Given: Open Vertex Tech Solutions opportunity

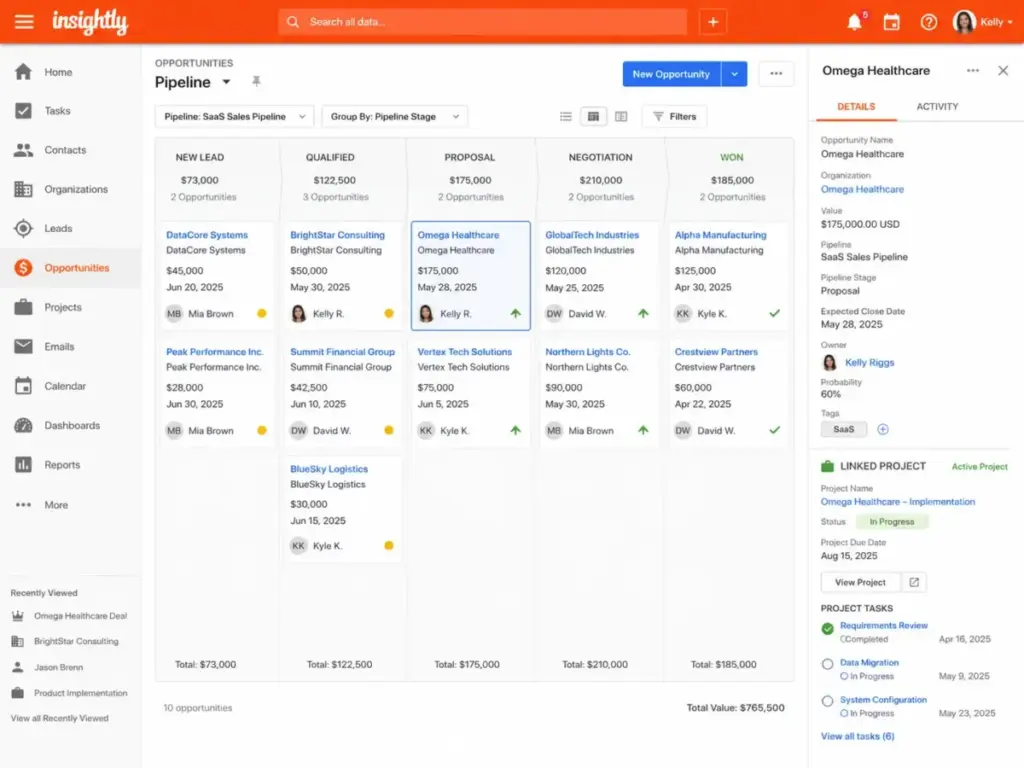Looking at the screenshot, I should [x=464, y=351].
